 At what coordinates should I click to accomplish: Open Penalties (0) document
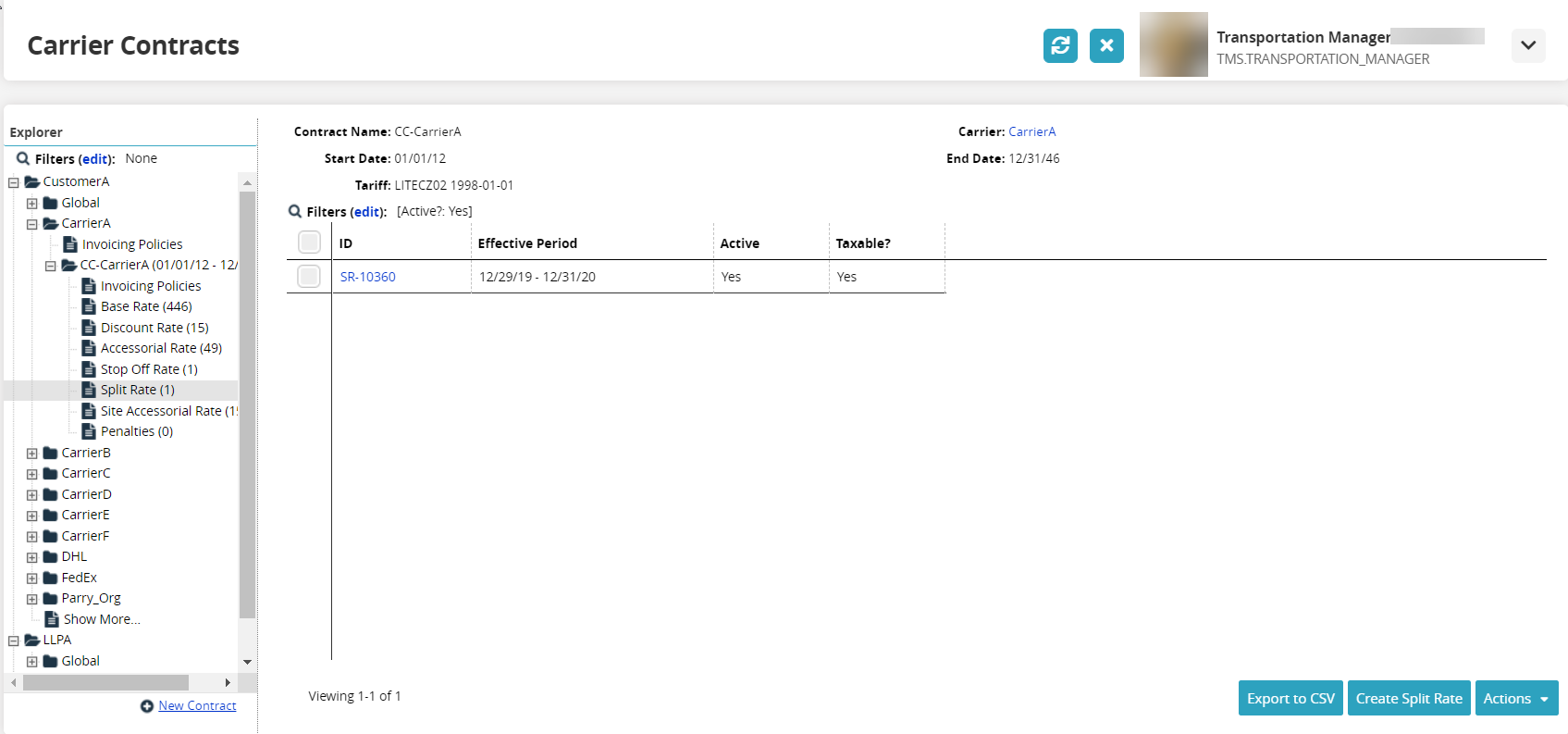click(137, 431)
